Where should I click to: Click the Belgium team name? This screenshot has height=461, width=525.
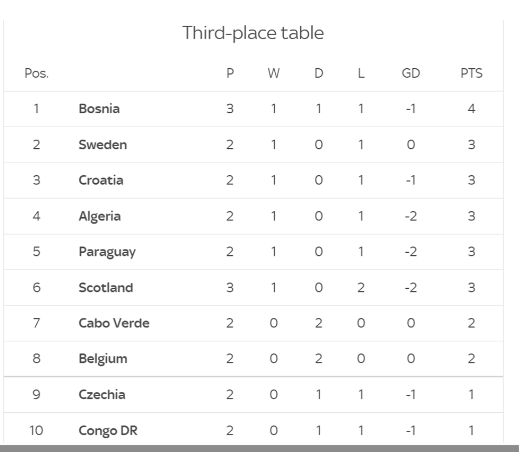pos(103,359)
